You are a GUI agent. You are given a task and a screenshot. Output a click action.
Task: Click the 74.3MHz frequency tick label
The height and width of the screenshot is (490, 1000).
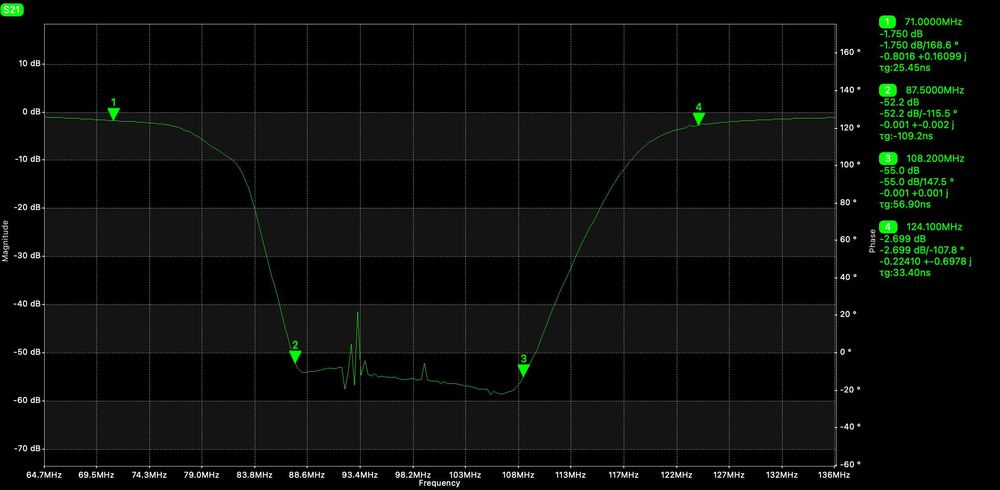click(149, 475)
